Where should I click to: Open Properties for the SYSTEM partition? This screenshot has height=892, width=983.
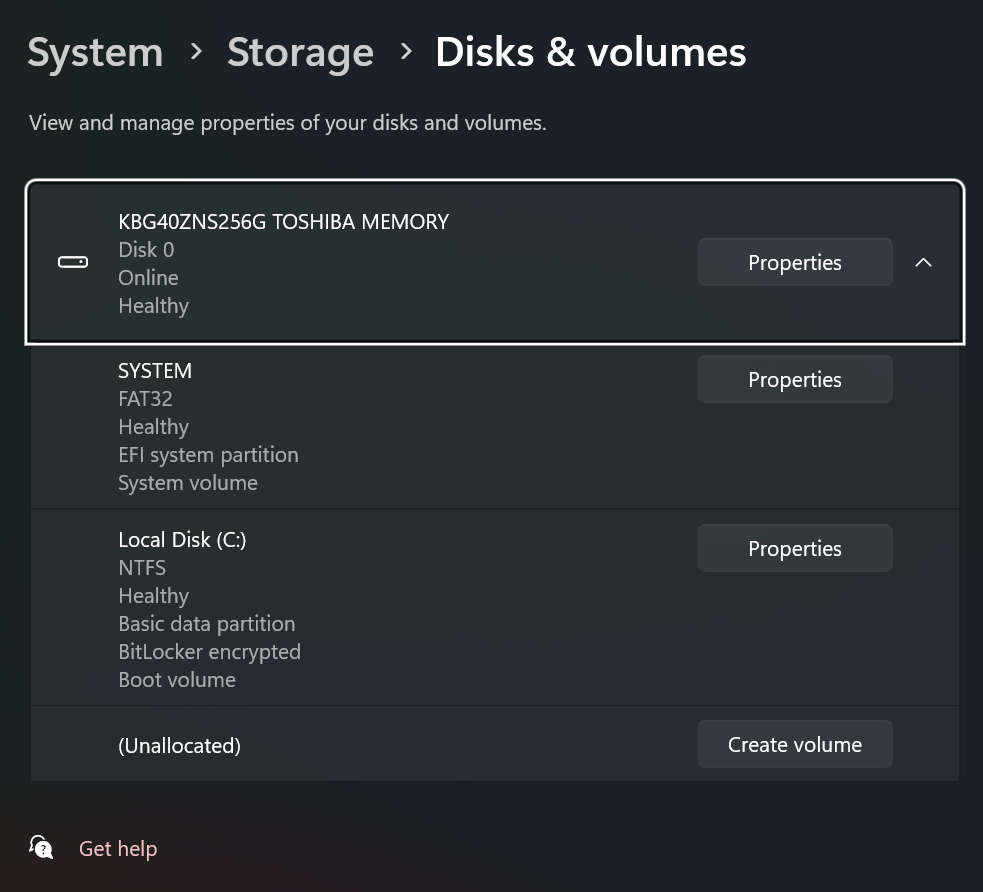pos(794,379)
